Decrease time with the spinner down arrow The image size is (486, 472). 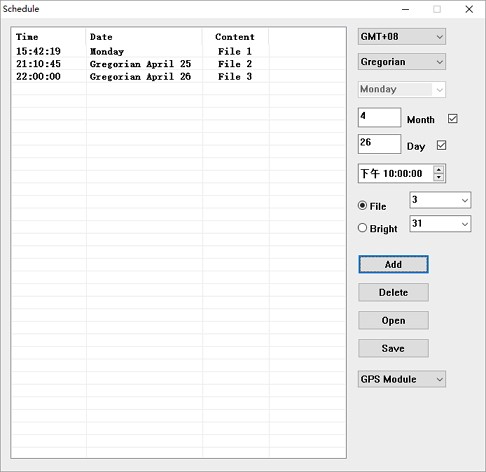click(439, 177)
